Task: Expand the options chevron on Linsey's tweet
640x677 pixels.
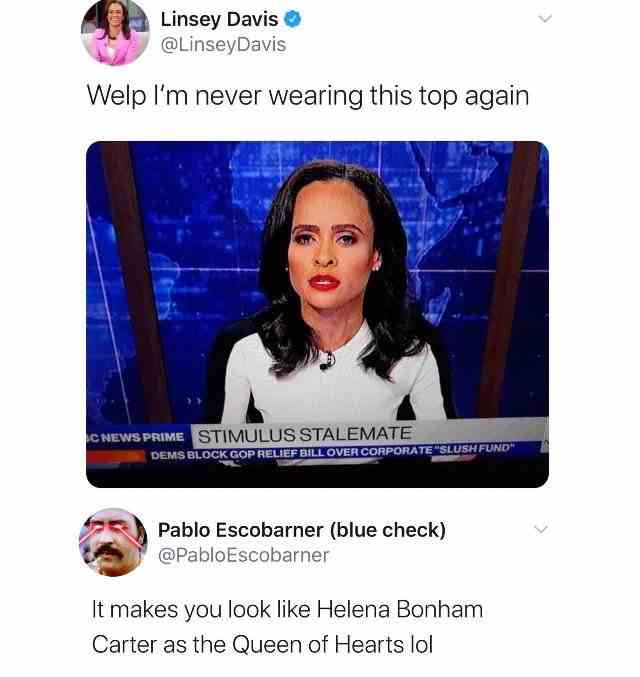Action: (x=545, y=18)
